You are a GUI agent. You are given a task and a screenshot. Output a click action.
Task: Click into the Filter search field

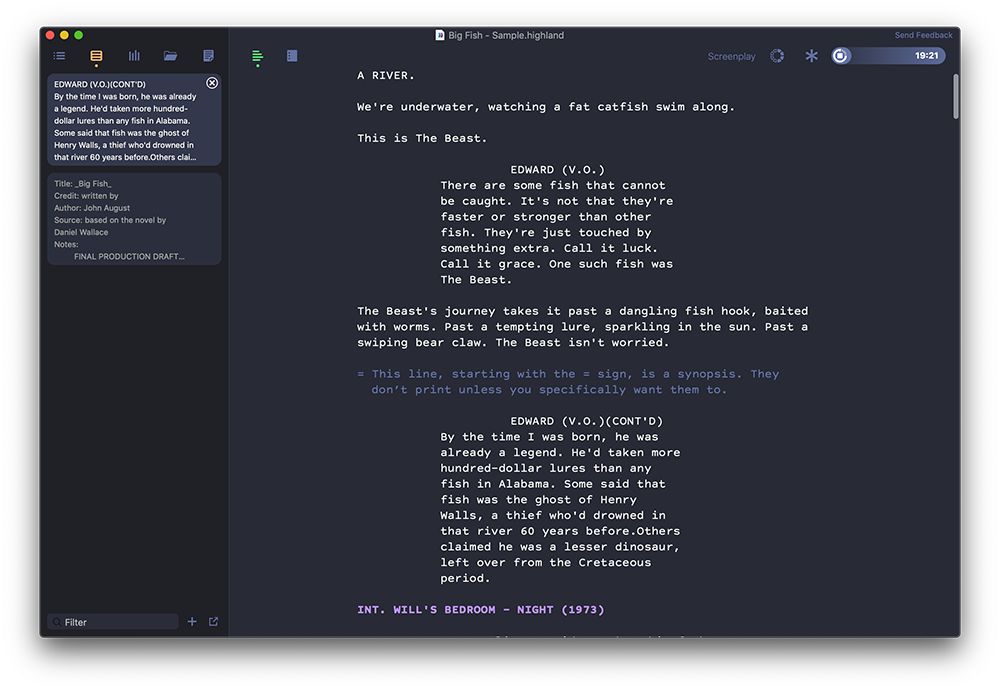coord(118,622)
